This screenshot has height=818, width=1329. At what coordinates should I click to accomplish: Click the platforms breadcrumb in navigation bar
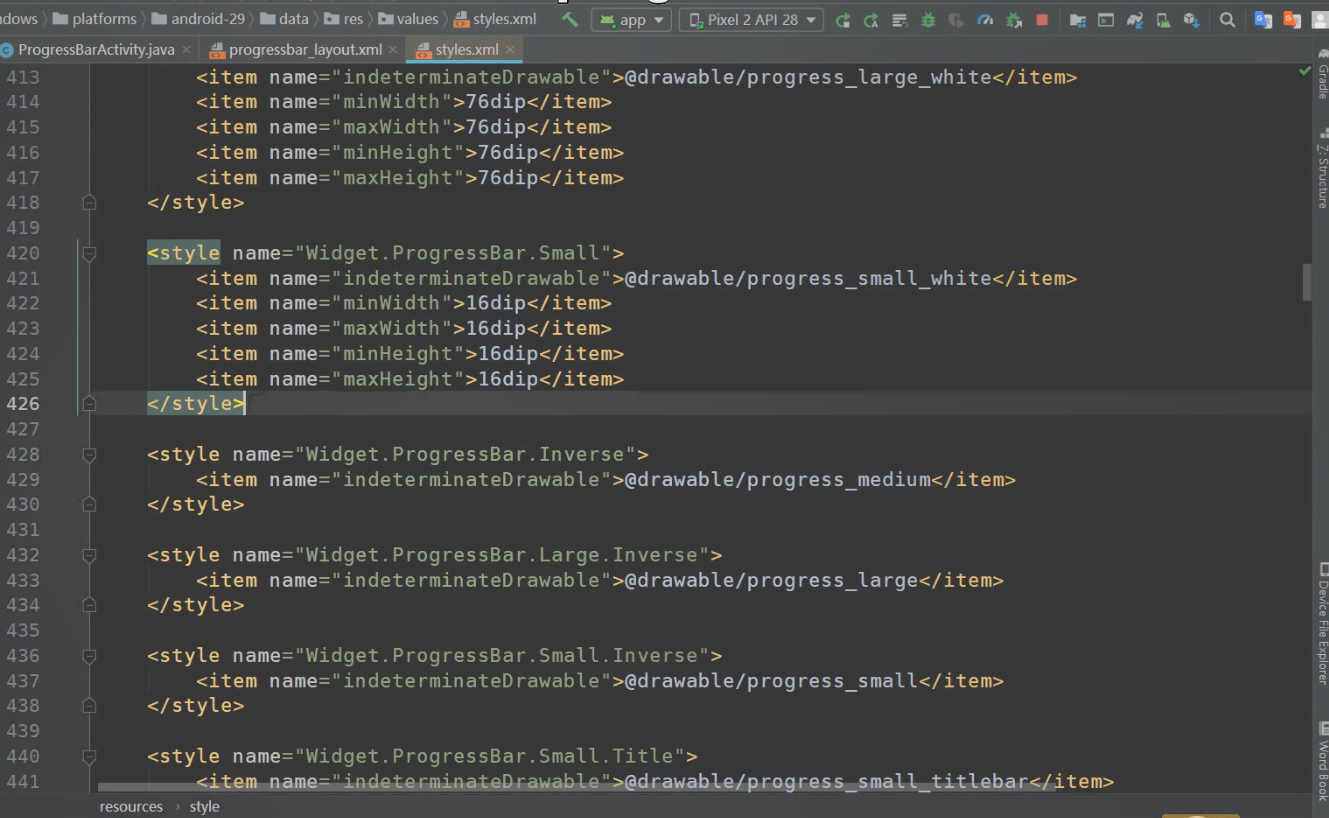point(94,19)
